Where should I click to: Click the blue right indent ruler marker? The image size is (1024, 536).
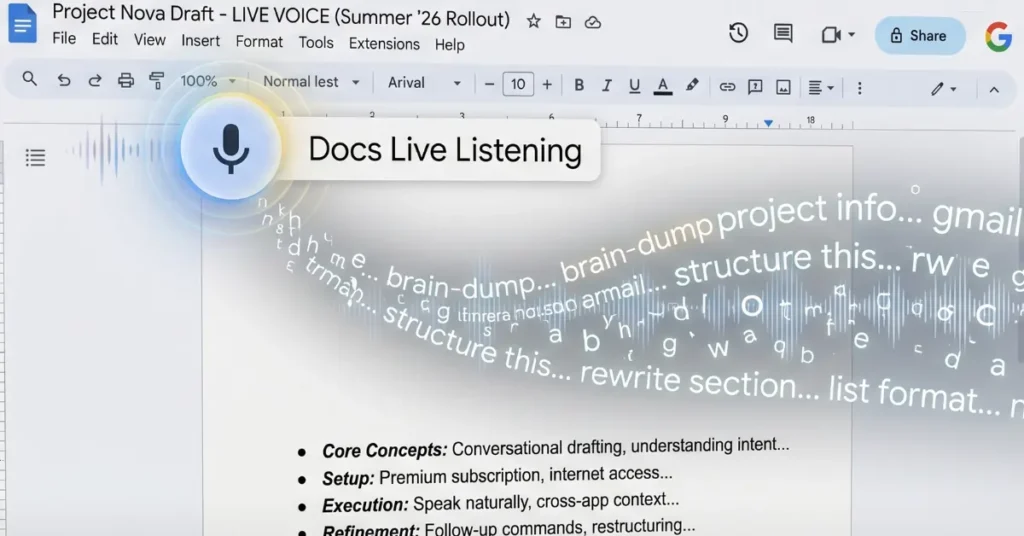point(769,123)
